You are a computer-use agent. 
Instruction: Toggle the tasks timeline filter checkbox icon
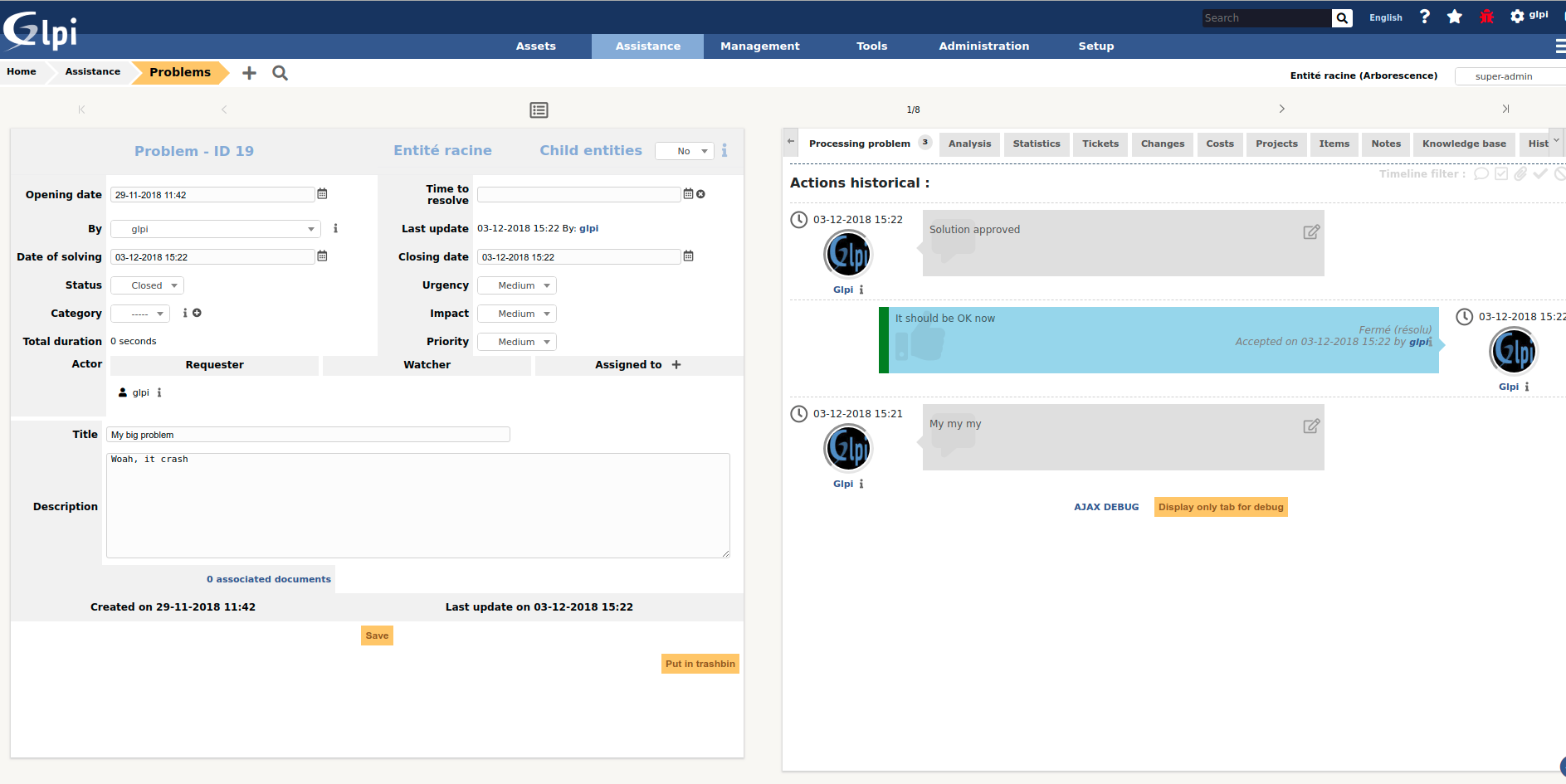[x=1501, y=174]
